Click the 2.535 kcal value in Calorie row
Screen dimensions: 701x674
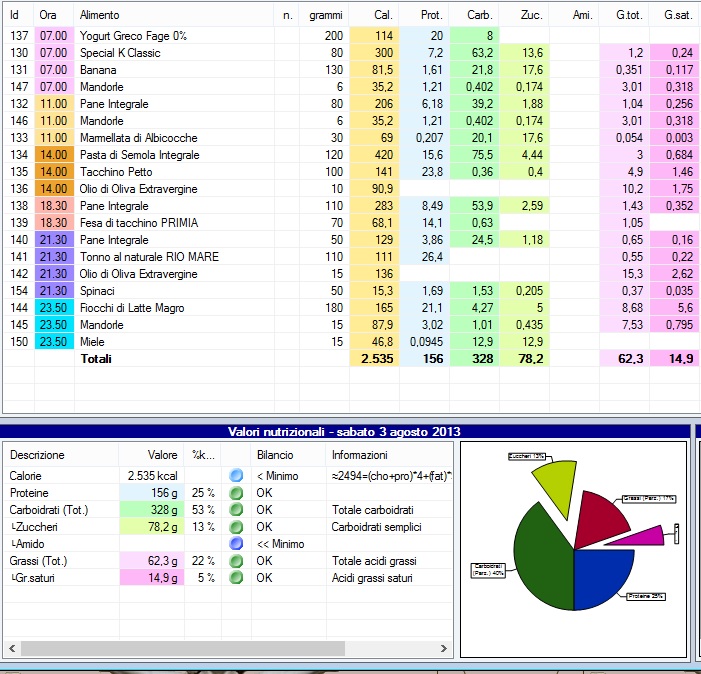pos(152,476)
